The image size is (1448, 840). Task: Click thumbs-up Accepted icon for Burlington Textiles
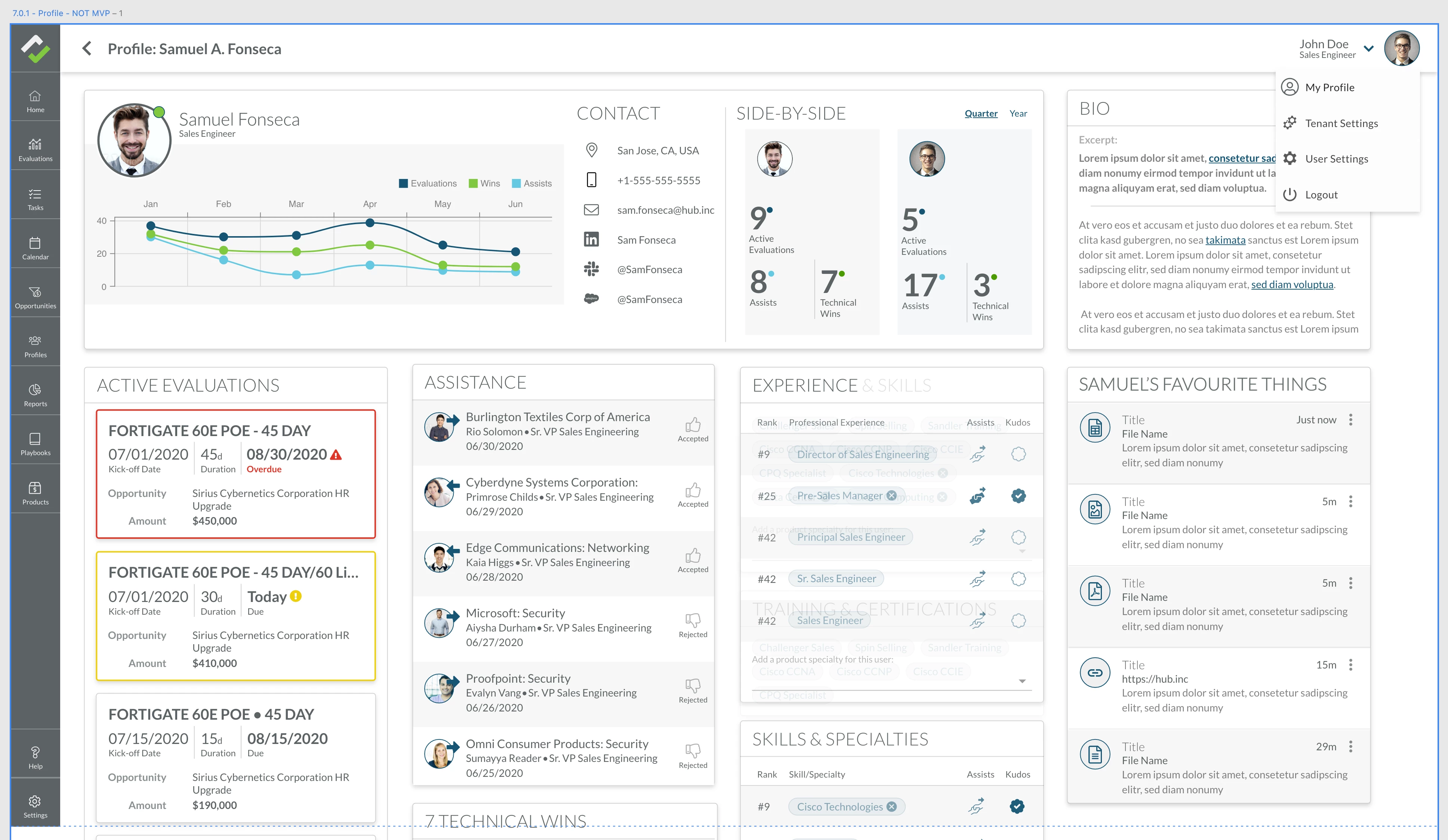[692, 425]
